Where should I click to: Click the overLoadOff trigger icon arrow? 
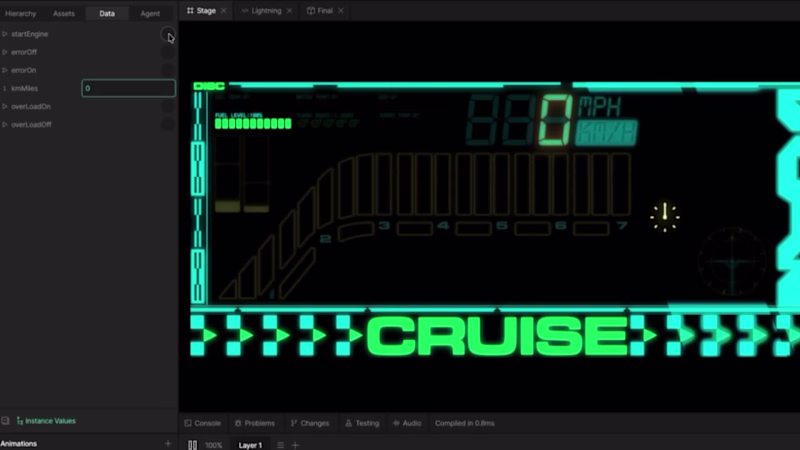(5, 124)
